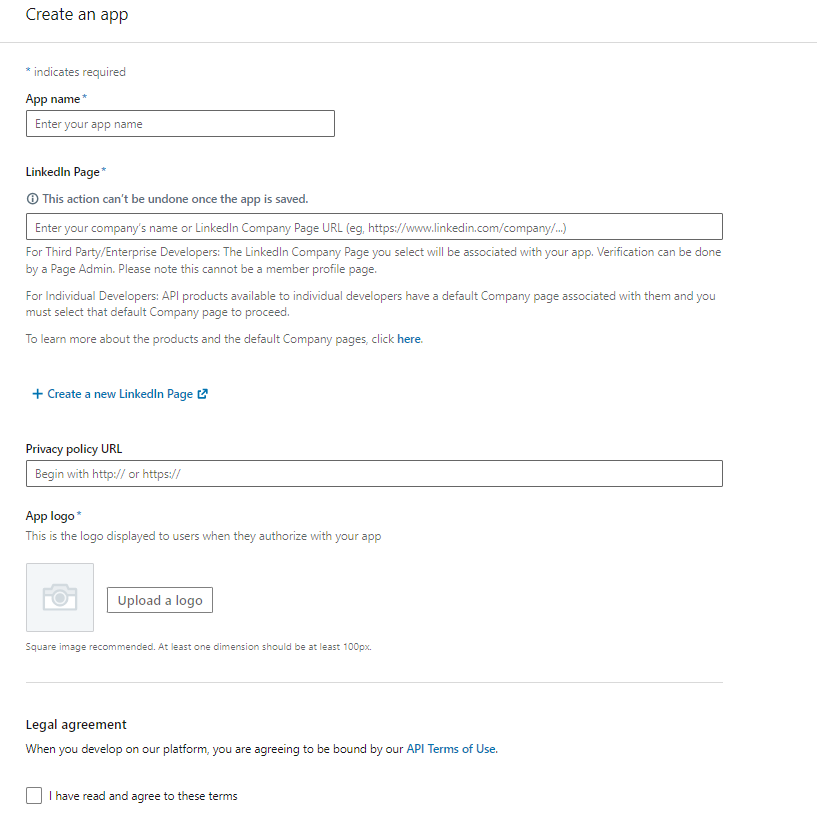Click the 'App logo' field label
This screenshot has width=817, height=823.
point(48,516)
